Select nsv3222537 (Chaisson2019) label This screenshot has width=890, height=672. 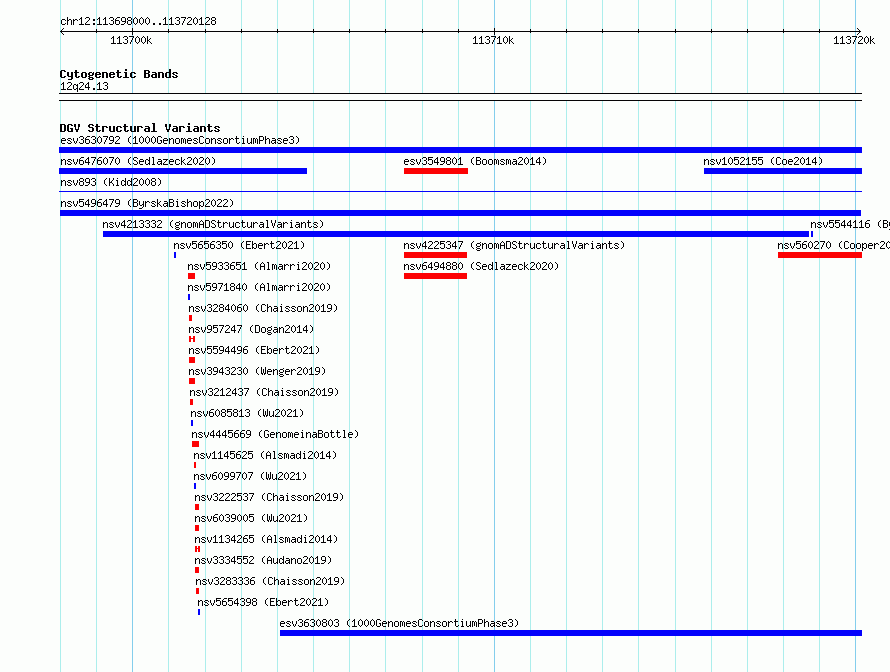coord(269,497)
